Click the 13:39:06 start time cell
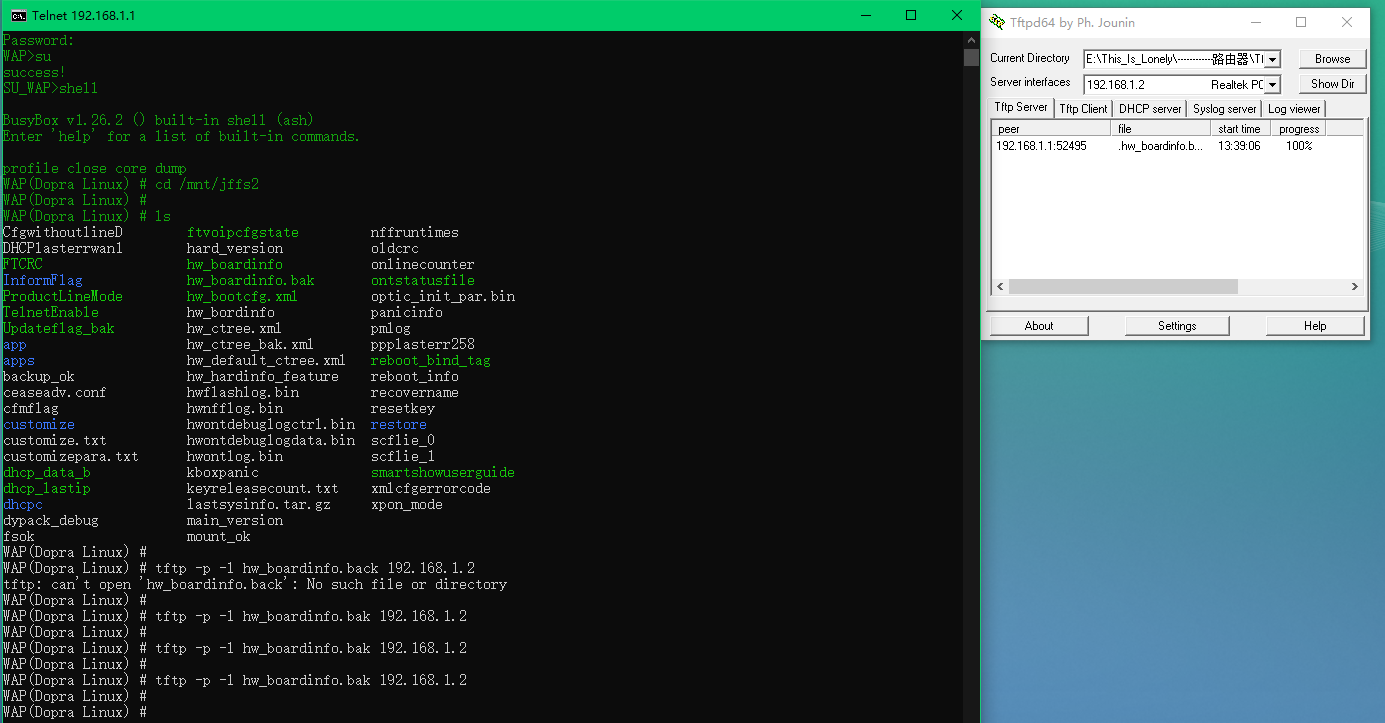This screenshot has width=1385, height=723. [x=1239, y=146]
